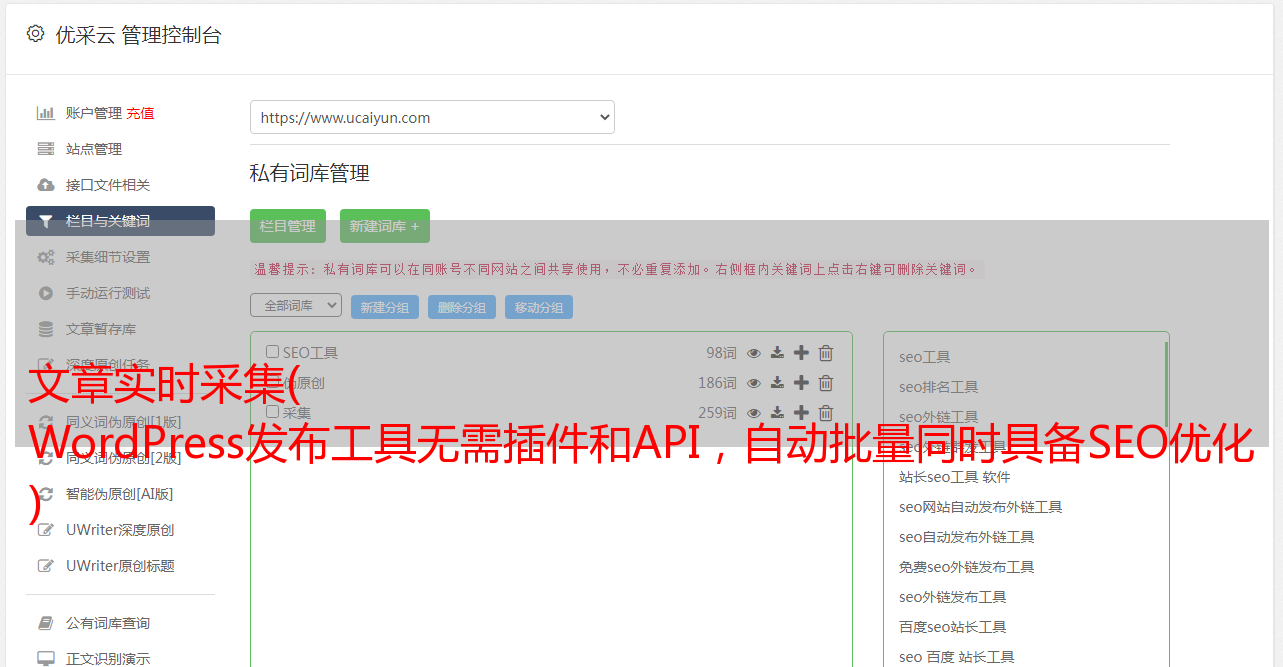This screenshot has height=667, width=1283.
Task: Click the plus icon on the 186词 row
Action: [x=801, y=383]
